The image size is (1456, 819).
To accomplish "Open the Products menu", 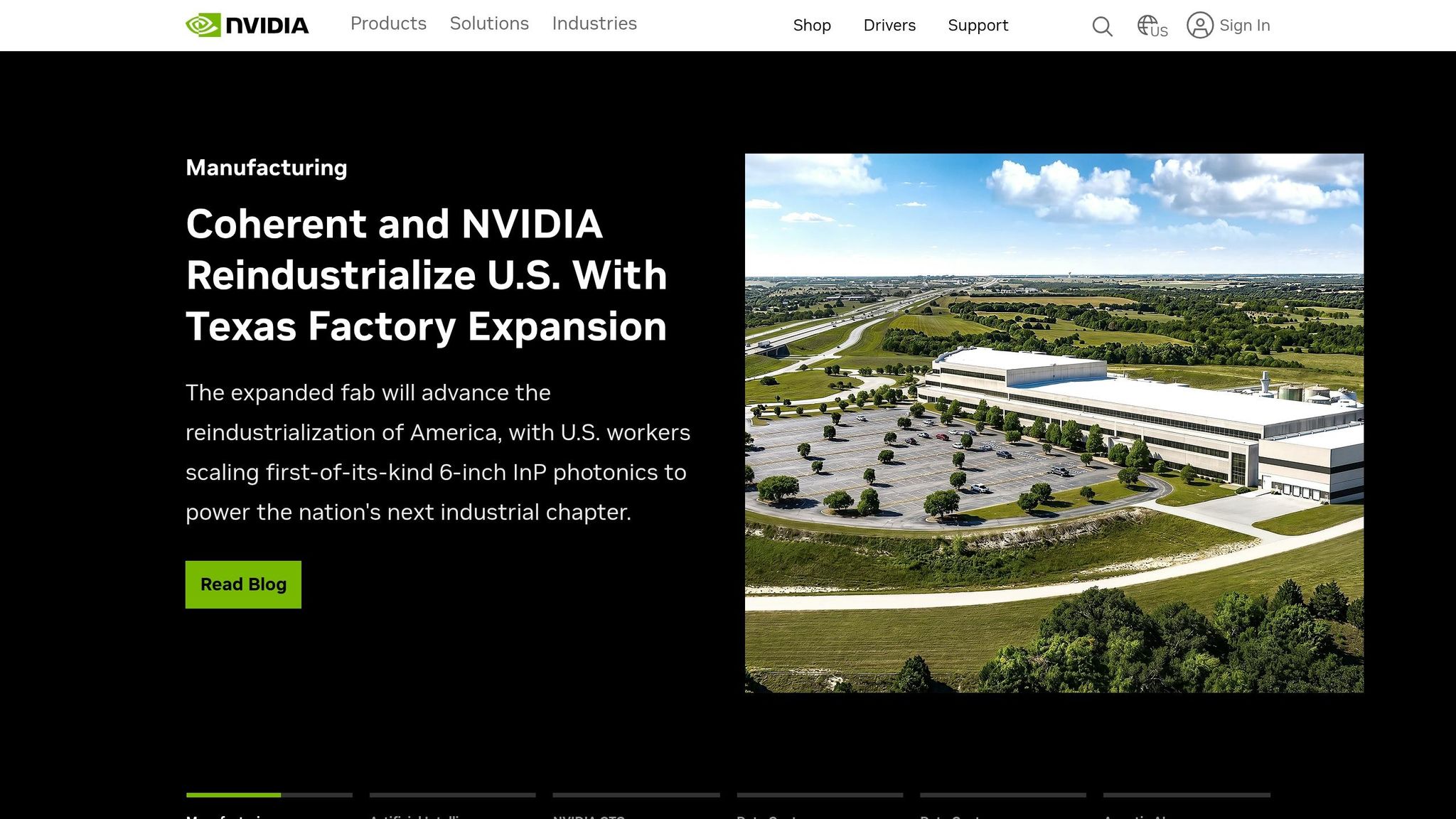I will tap(388, 23).
